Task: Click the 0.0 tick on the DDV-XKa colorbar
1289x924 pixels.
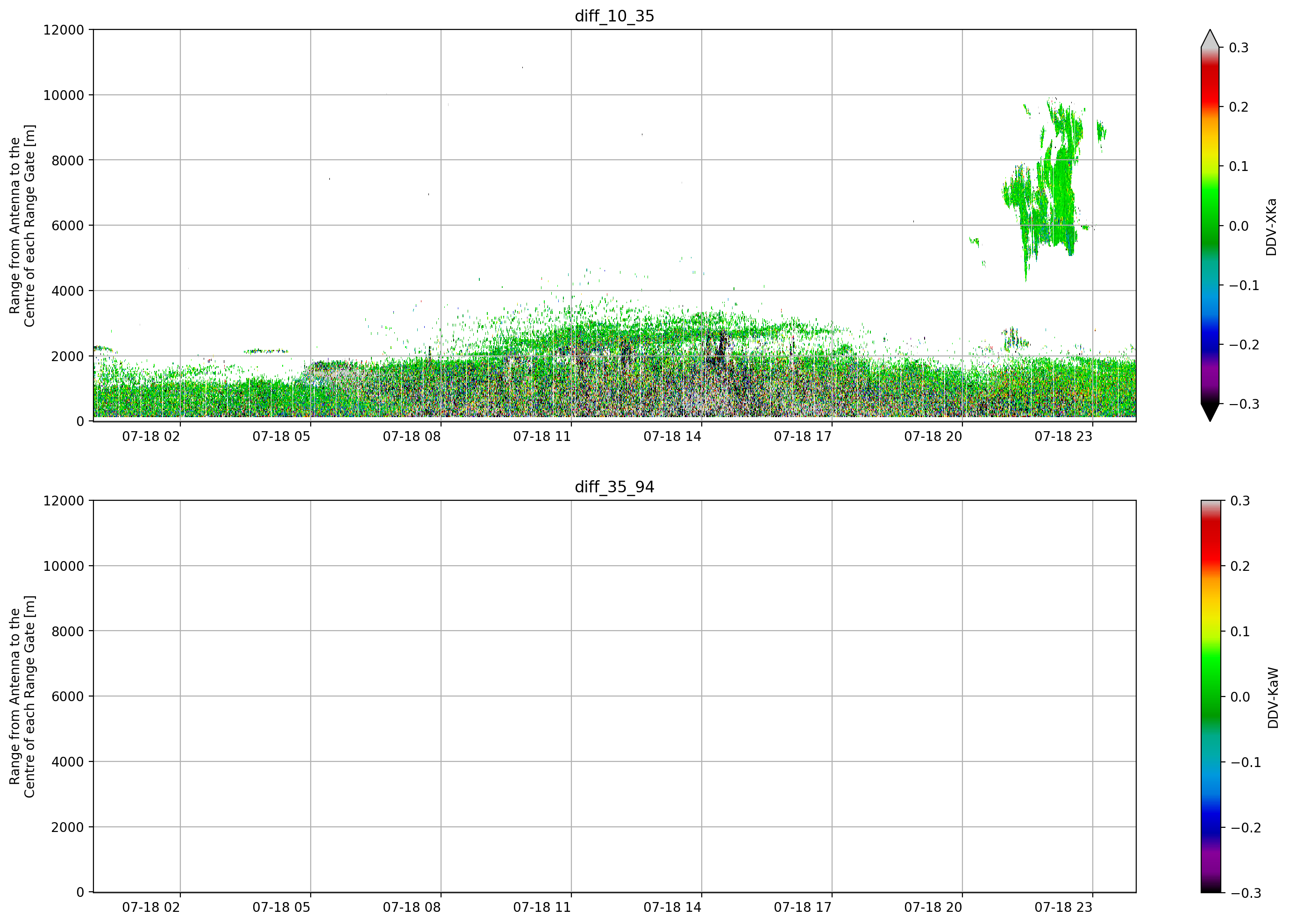Action: (1239, 226)
